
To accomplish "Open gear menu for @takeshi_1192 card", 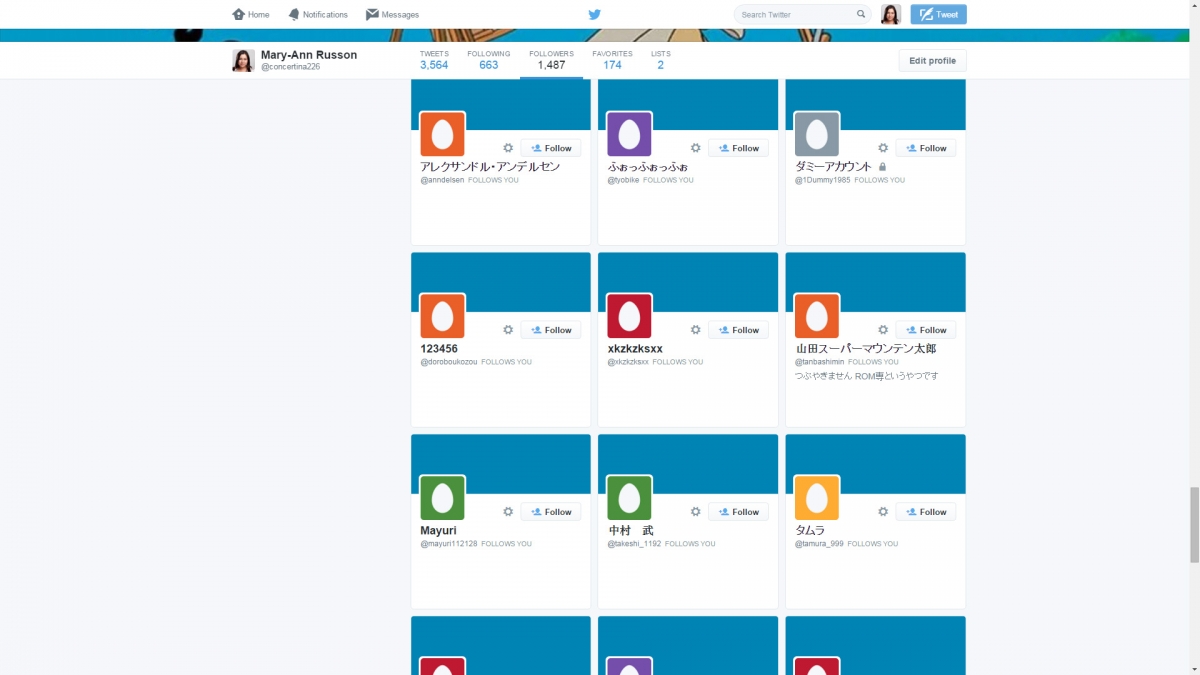I will point(696,512).
